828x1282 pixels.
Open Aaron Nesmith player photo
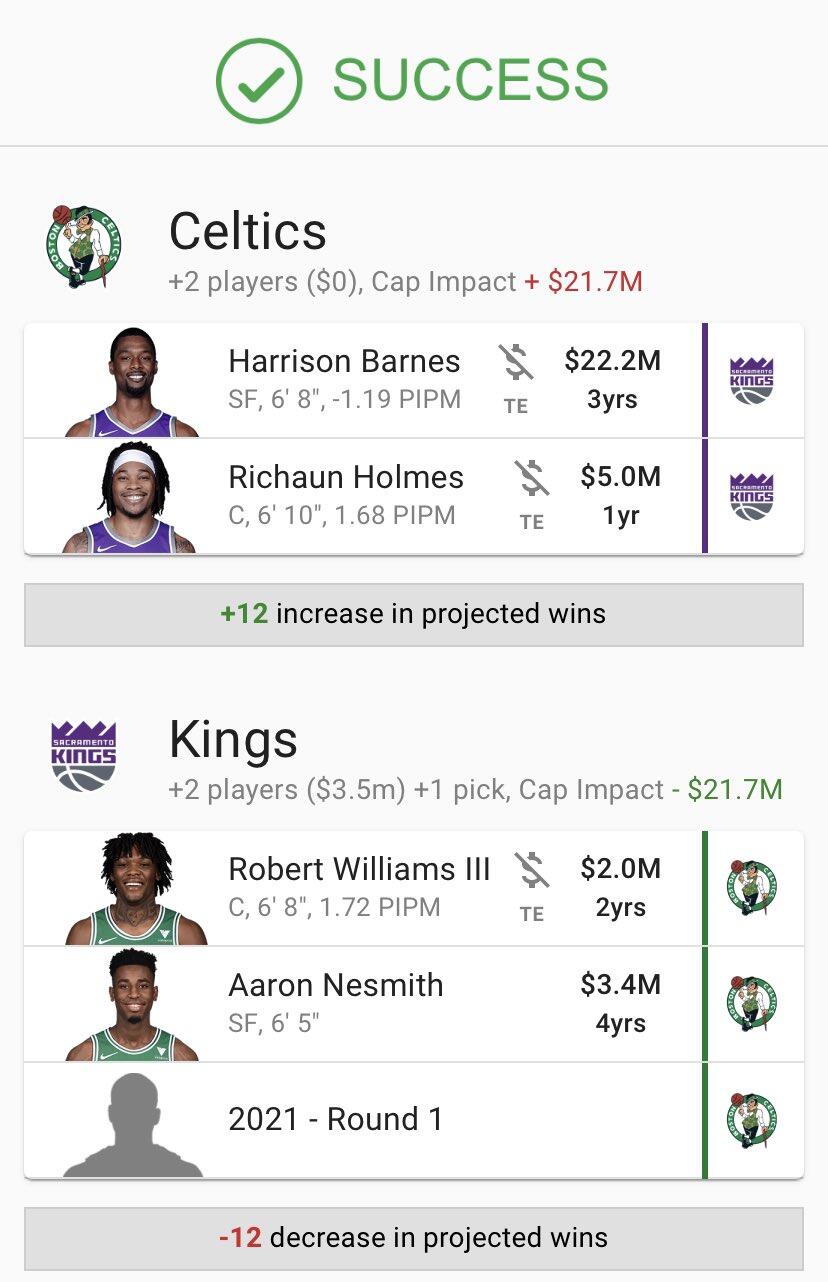click(x=131, y=1005)
